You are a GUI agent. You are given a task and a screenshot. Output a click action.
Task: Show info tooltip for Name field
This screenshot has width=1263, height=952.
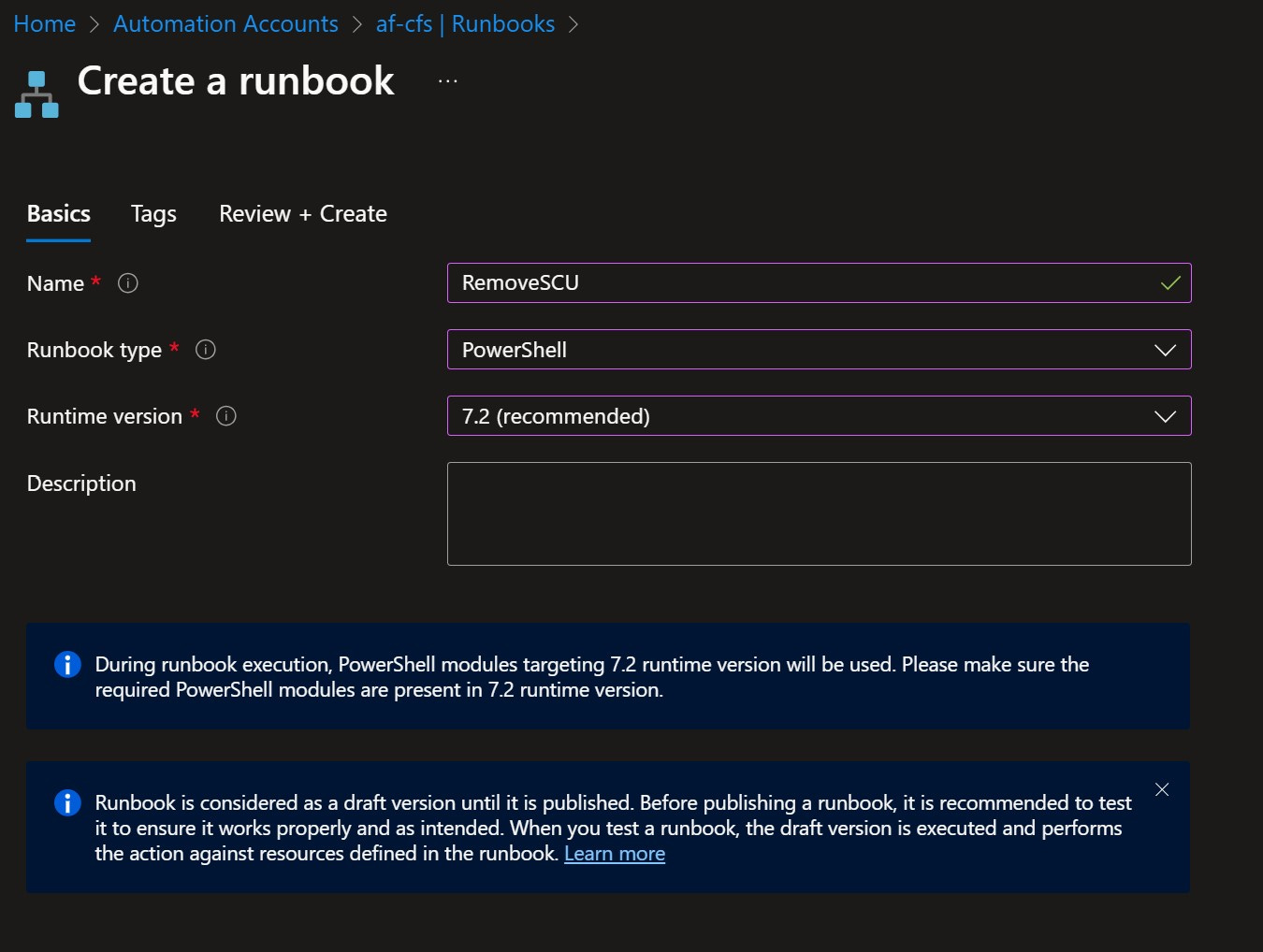pyautogui.click(x=128, y=283)
